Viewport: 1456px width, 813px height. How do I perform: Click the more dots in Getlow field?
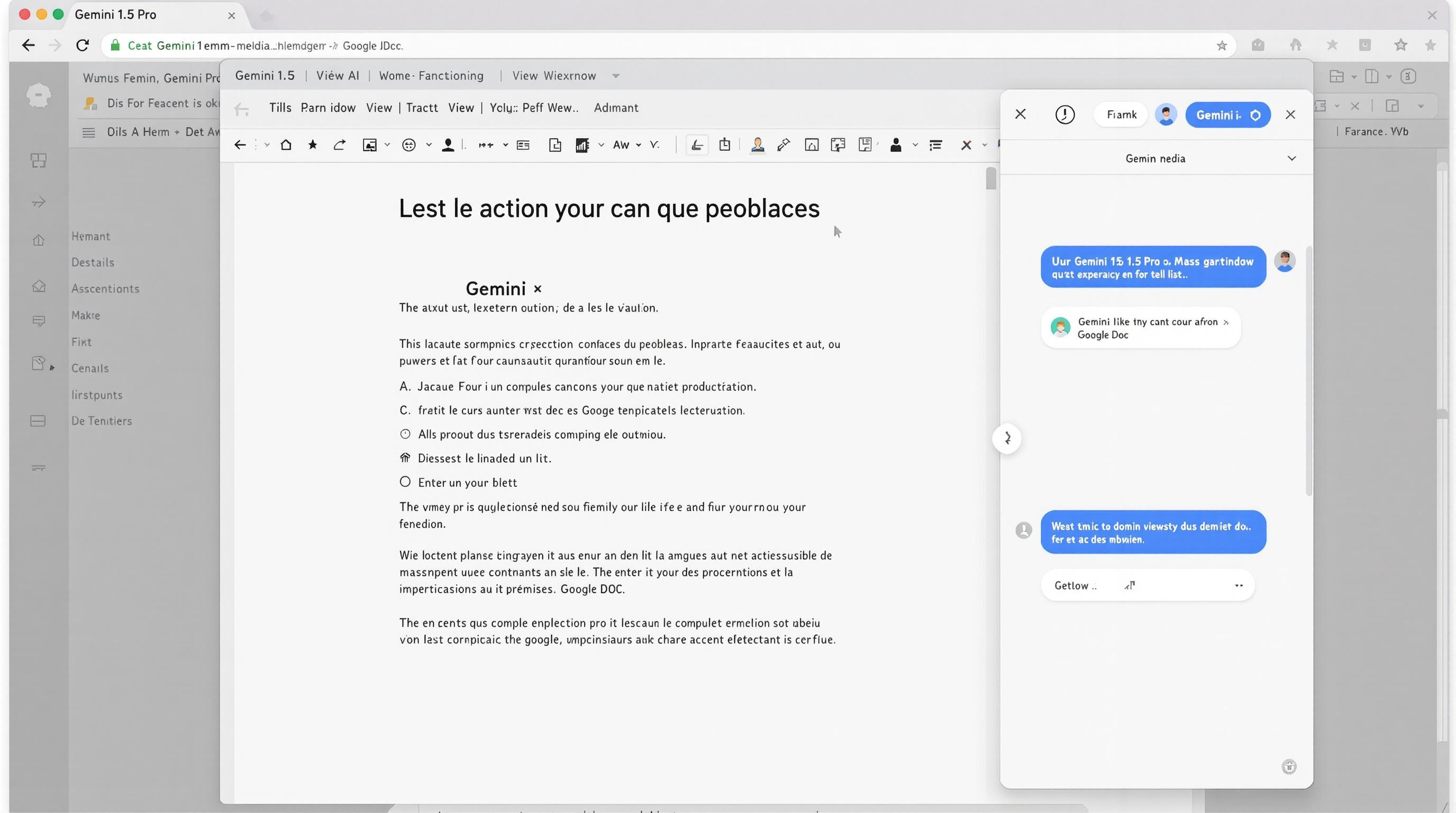click(1239, 585)
